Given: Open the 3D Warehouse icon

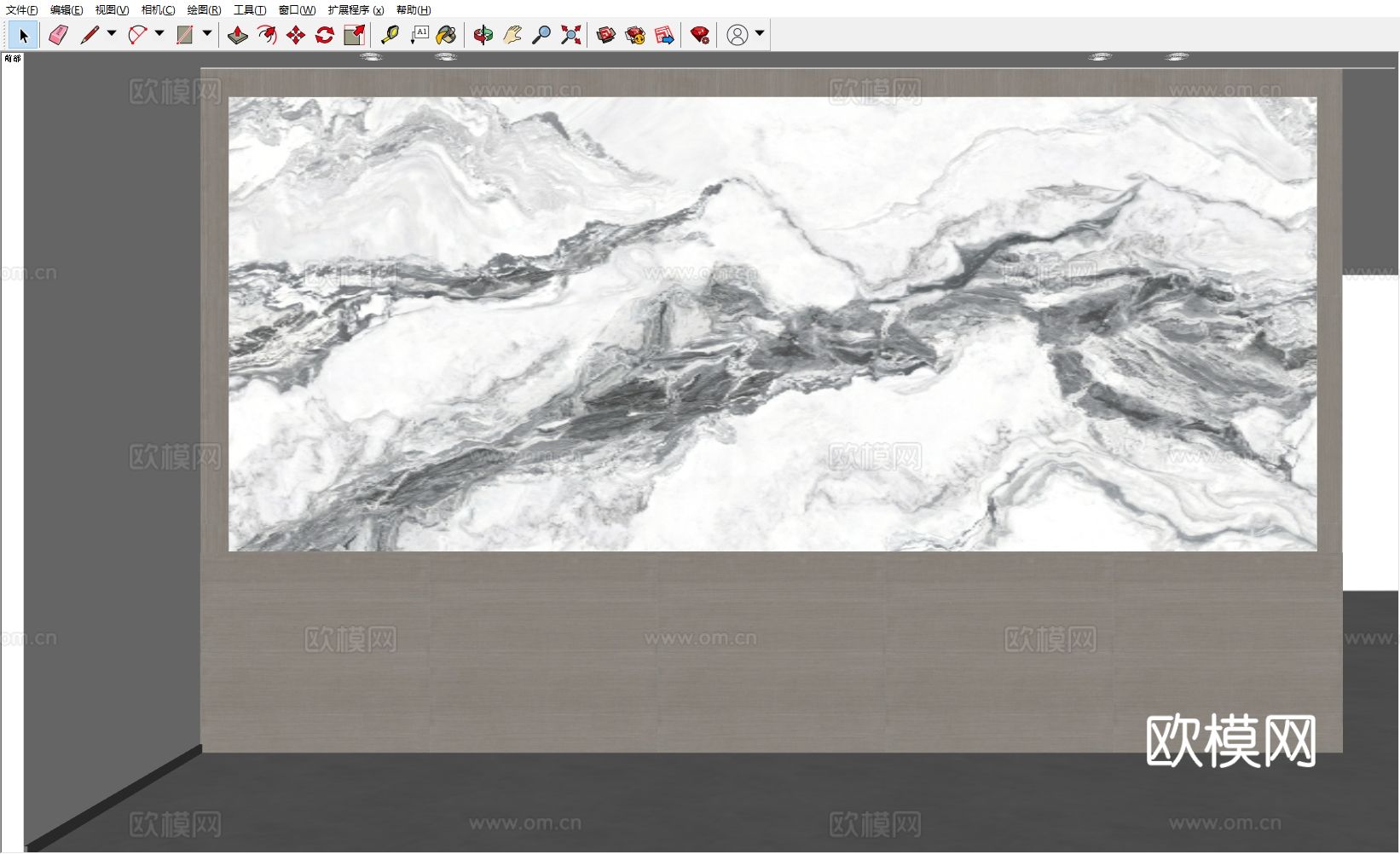Looking at the screenshot, I should tap(606, 35).
